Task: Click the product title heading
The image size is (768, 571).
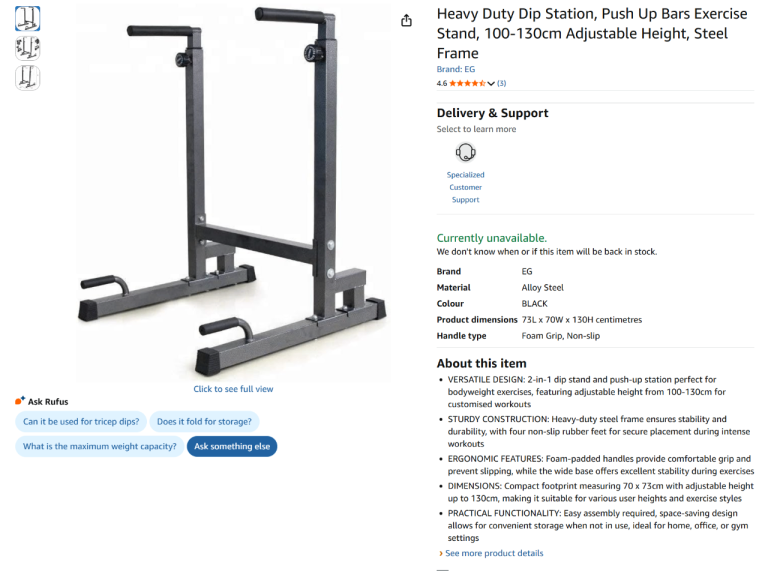Action: click(592, 34)
